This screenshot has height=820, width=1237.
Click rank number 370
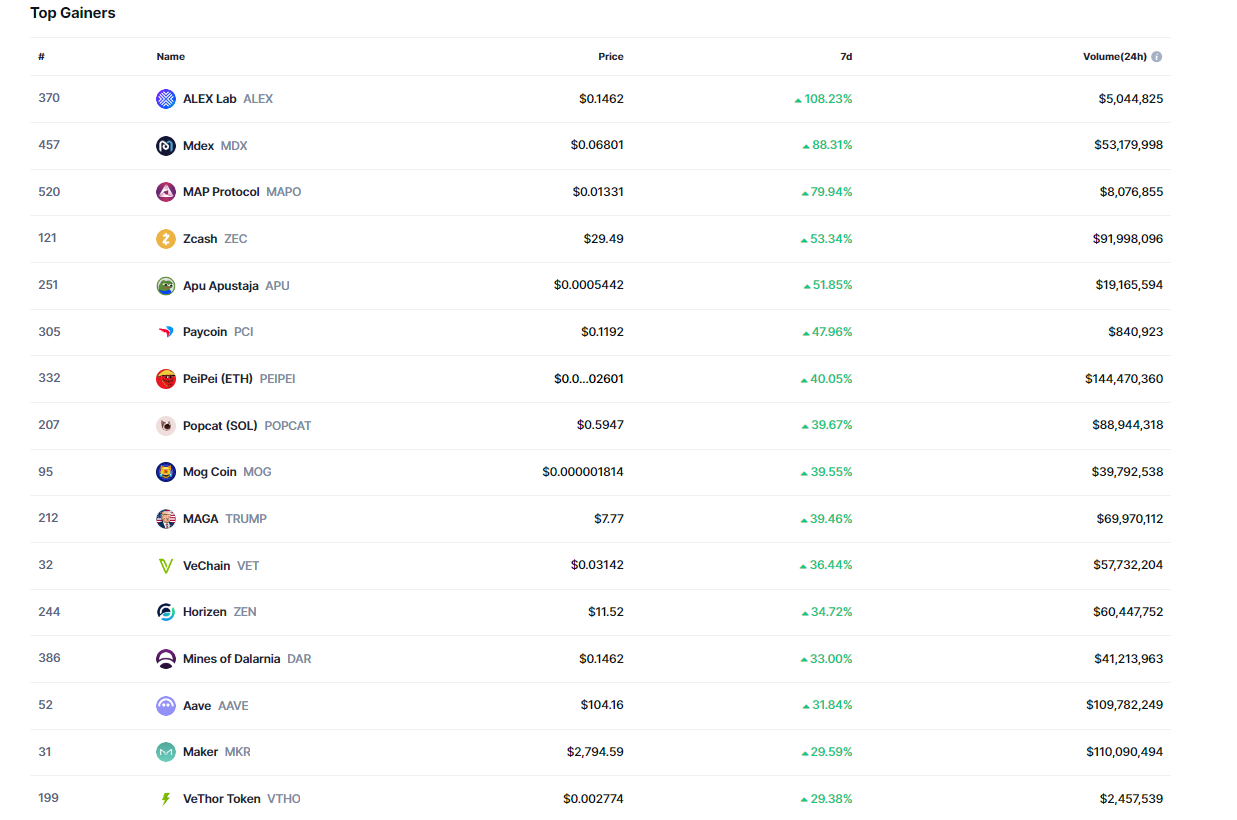[x=49, y=98]
